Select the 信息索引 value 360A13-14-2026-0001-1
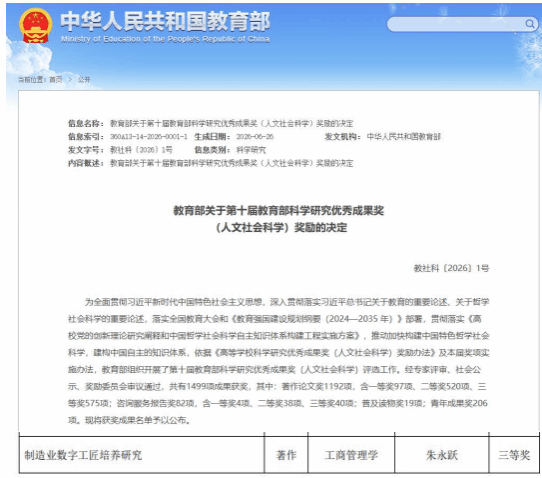The height and width of the screenshot is (478, 542). click(x=149, y=137)
